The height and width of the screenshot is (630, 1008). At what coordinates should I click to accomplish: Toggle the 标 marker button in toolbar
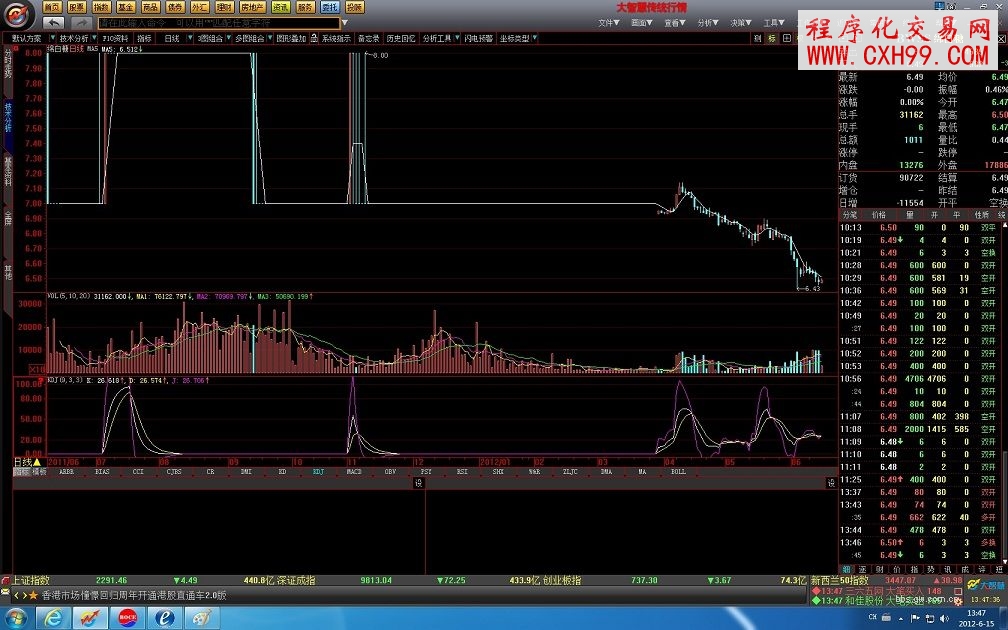[x=772, y=38]
